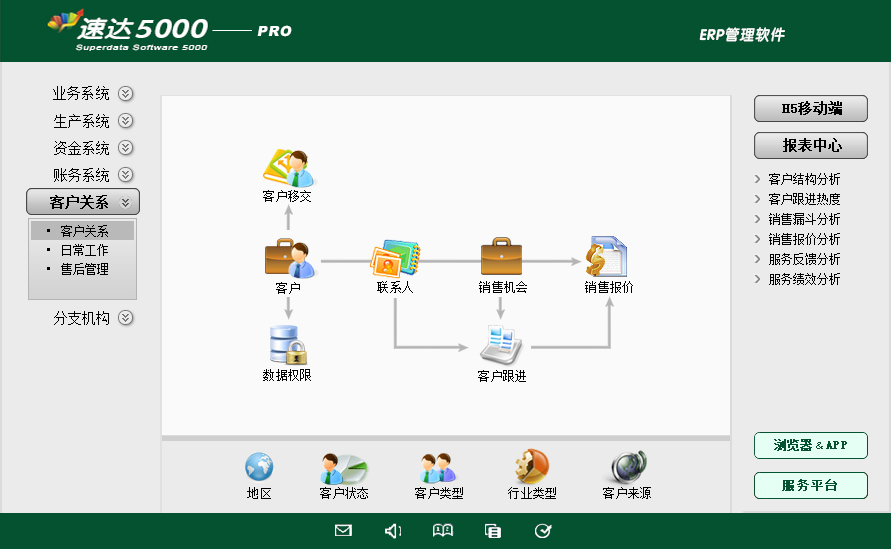The width and height of the screenshot is (891, 549).
Task: Expand the 分支机构 chevron
Action: (126, 318)
